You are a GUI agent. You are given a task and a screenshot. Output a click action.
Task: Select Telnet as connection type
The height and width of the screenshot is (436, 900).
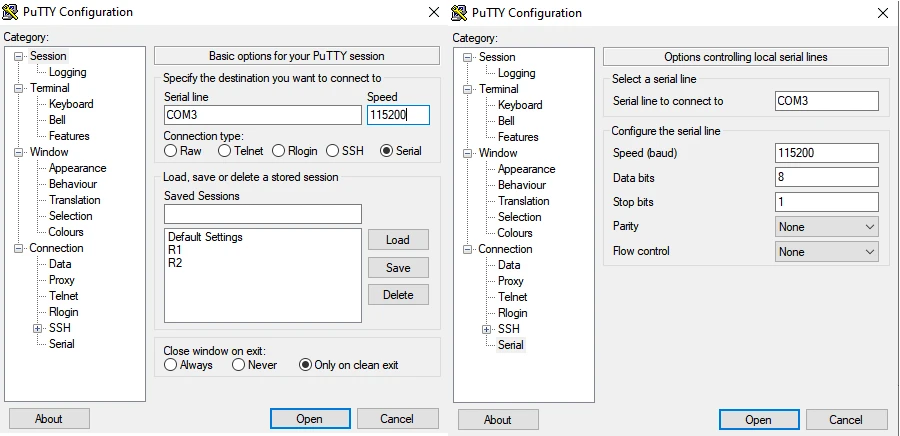click(225, 151)
